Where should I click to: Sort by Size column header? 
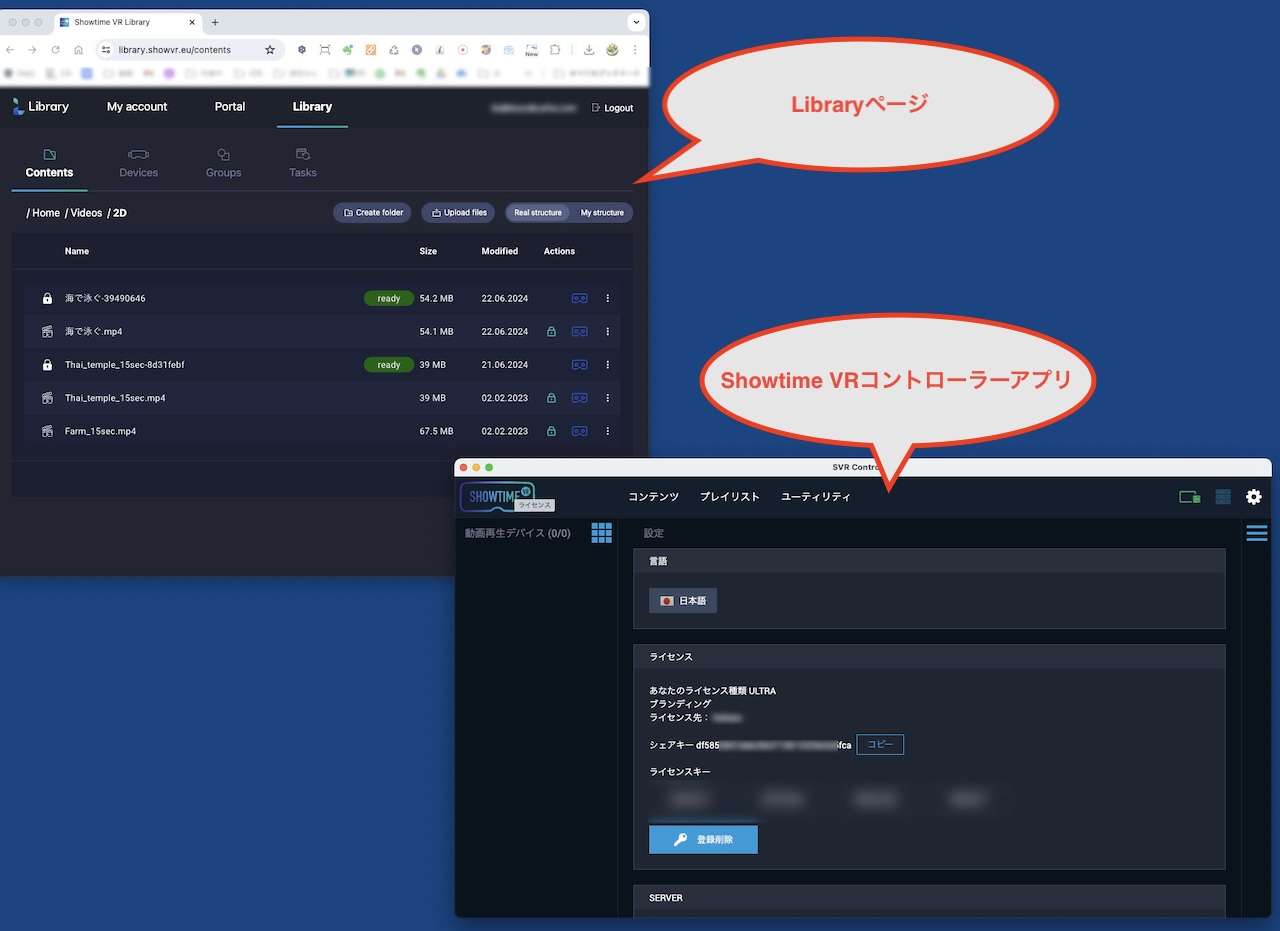428,251
